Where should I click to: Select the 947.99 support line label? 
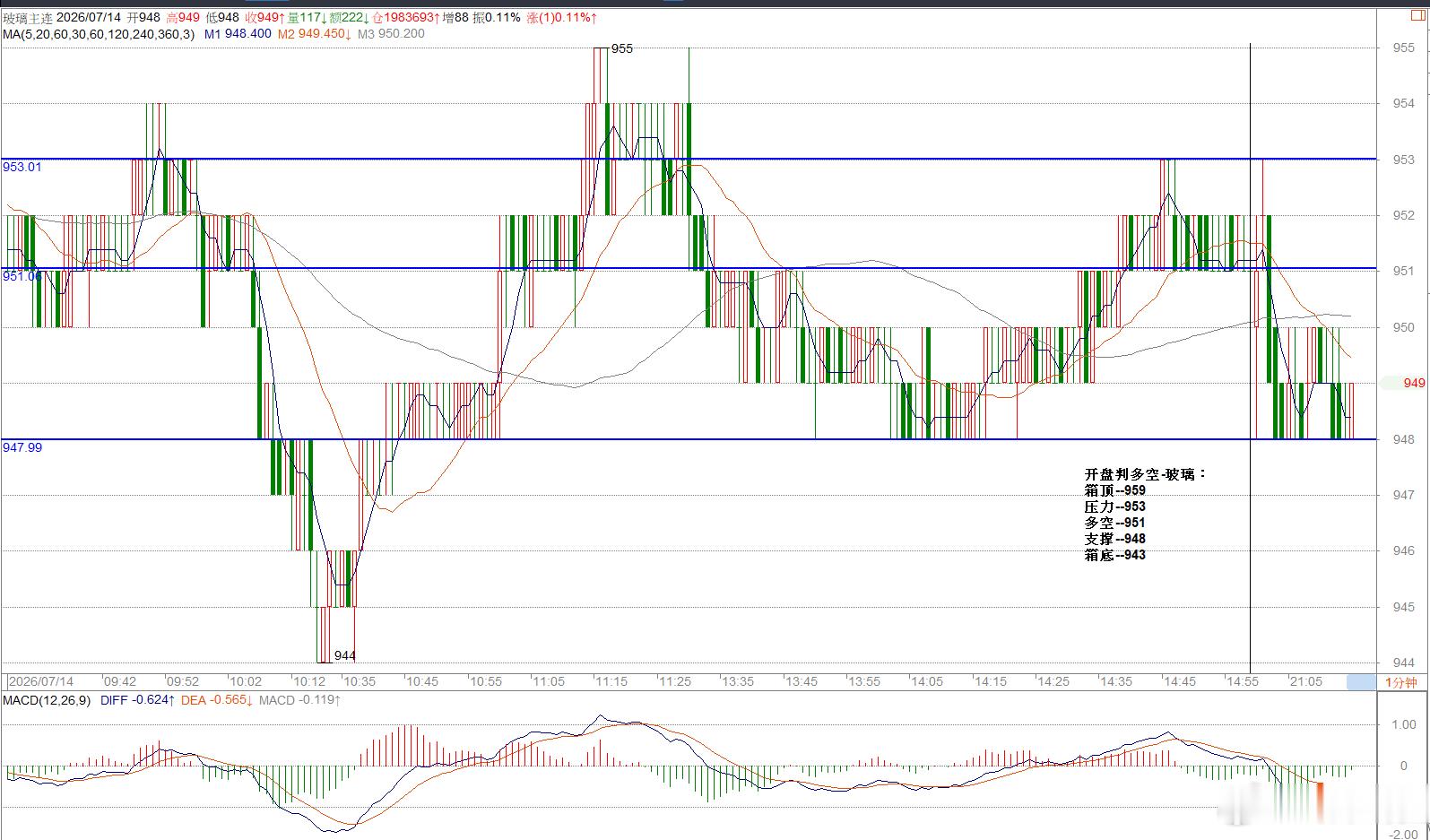(x=22, y=446)
